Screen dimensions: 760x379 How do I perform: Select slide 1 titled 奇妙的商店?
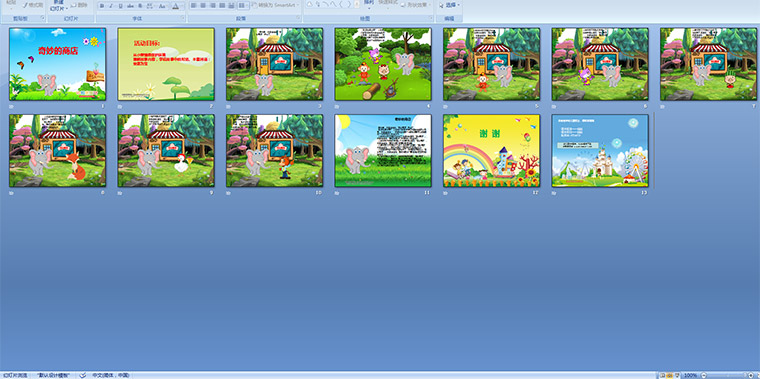57,64
